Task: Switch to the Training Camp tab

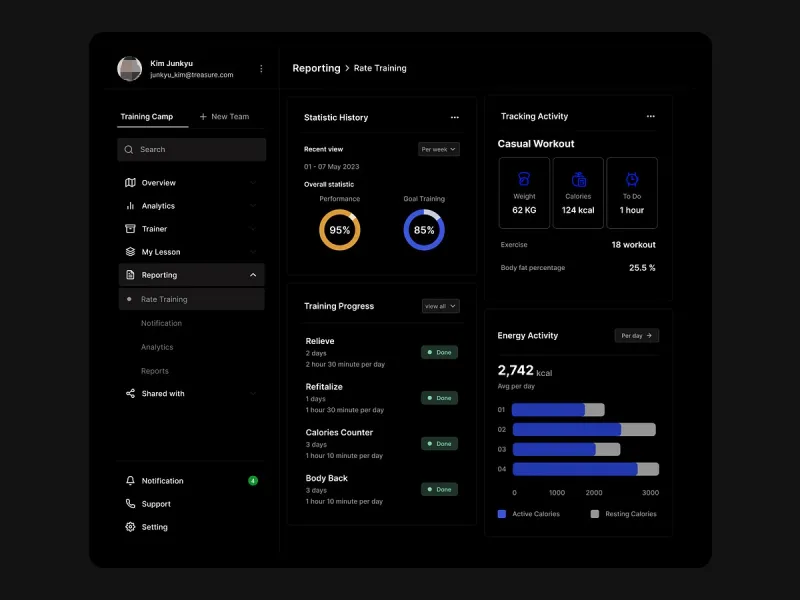Action: (147, 116)
